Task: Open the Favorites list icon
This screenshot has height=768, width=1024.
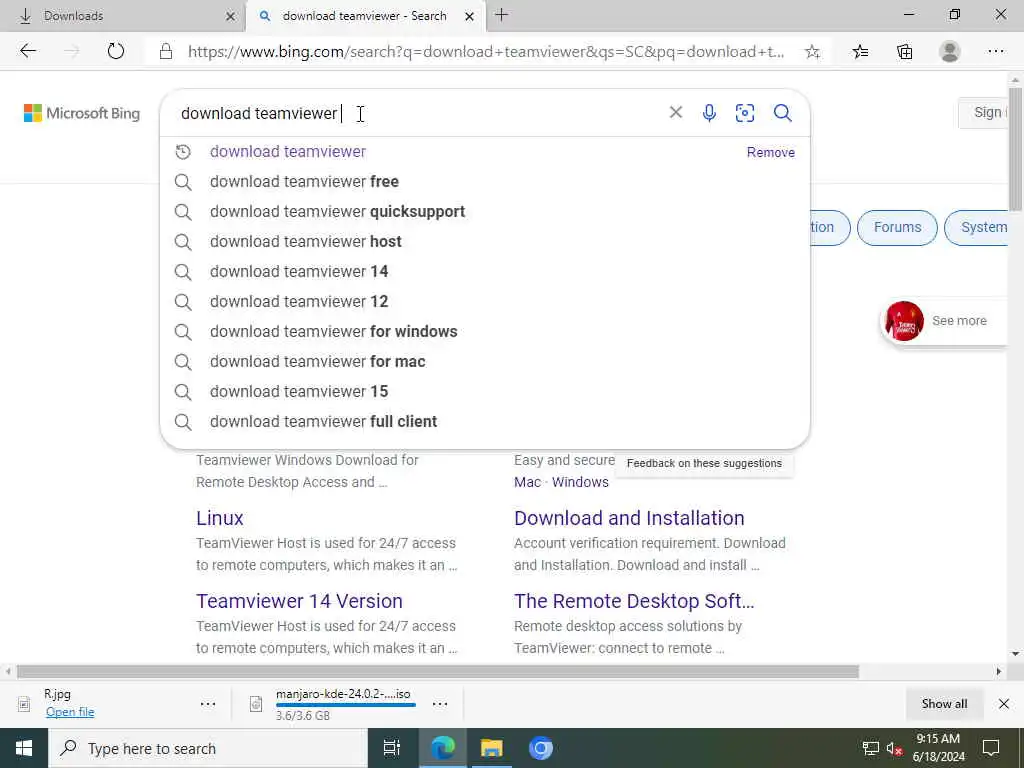Action: (x=860, y=52)
